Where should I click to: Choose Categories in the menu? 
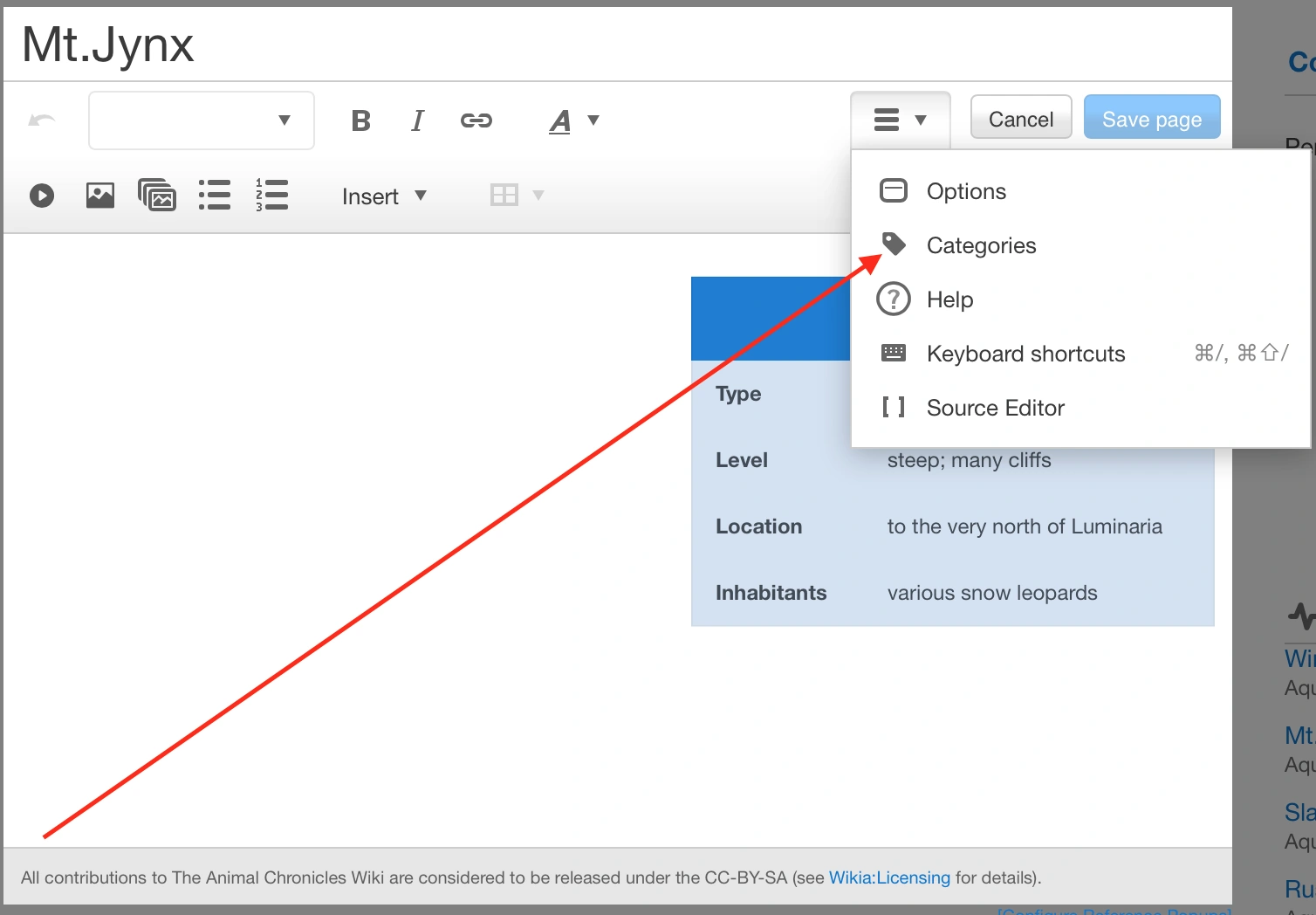click(981, 245)
